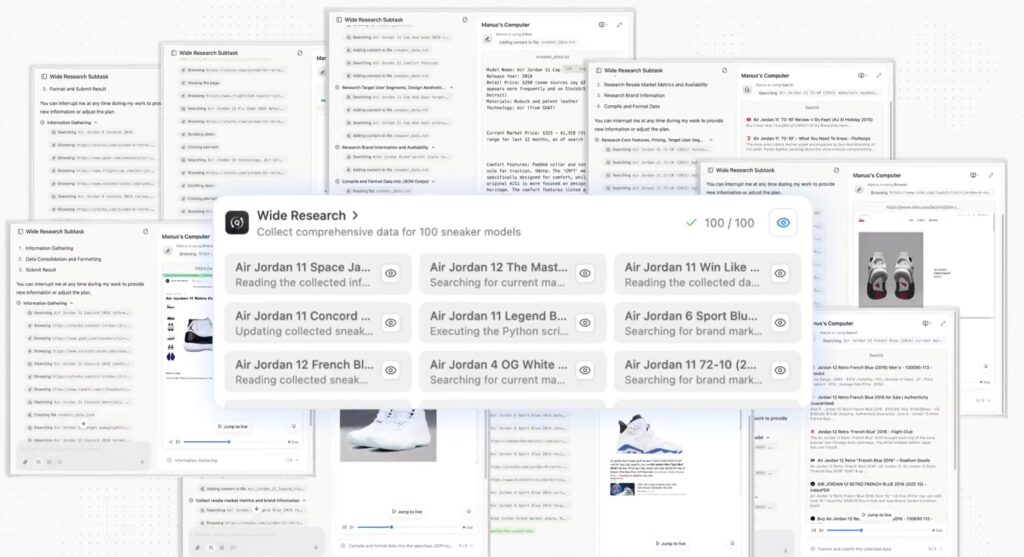The width and height of the screenshot is (1024, 557).
Task: Click the search tool icon in the 72-10 Manus's Computer panel
Action: (x=747, y=89)
